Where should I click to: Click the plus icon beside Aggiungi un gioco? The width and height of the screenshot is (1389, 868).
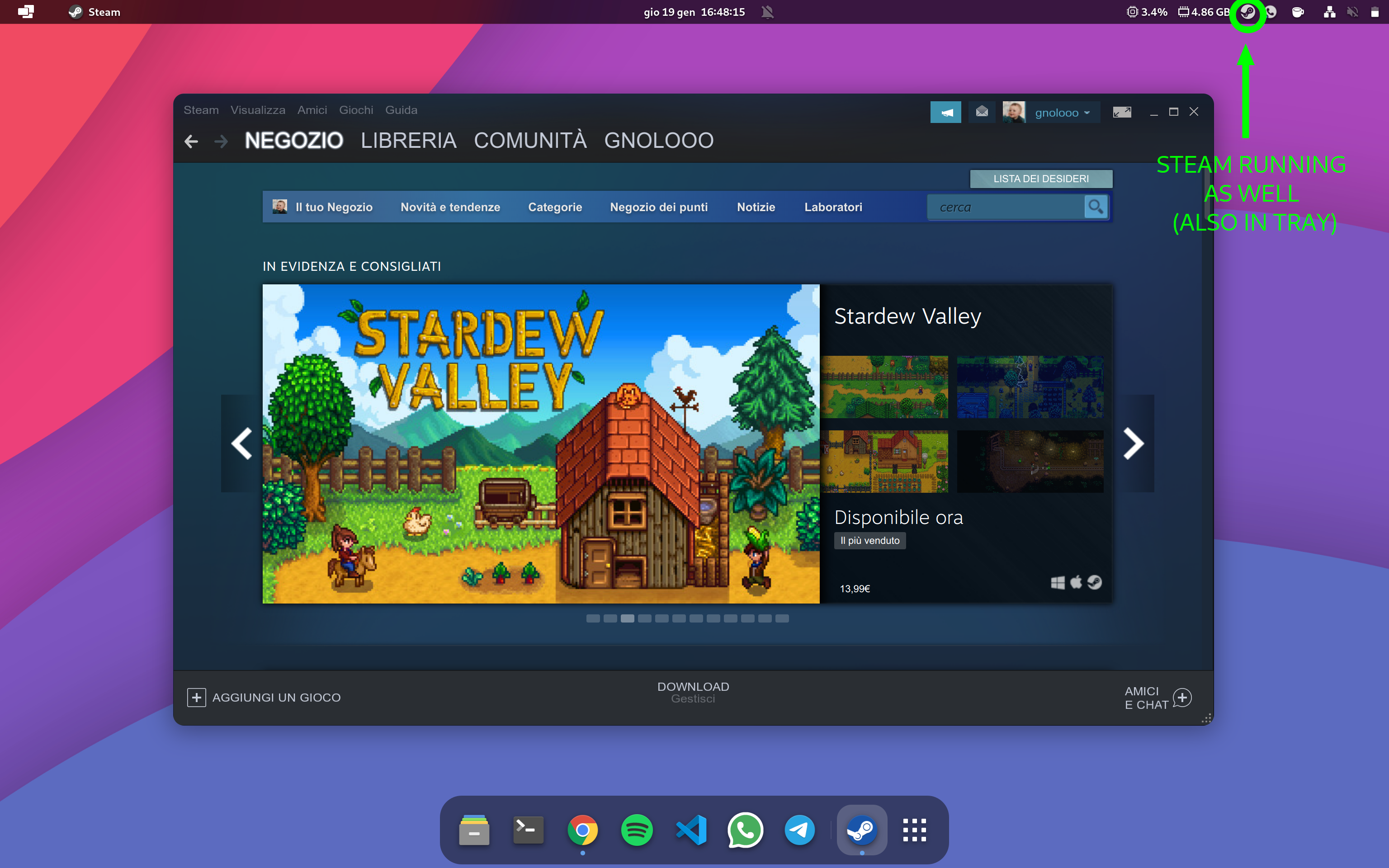(x=196, y=698)
